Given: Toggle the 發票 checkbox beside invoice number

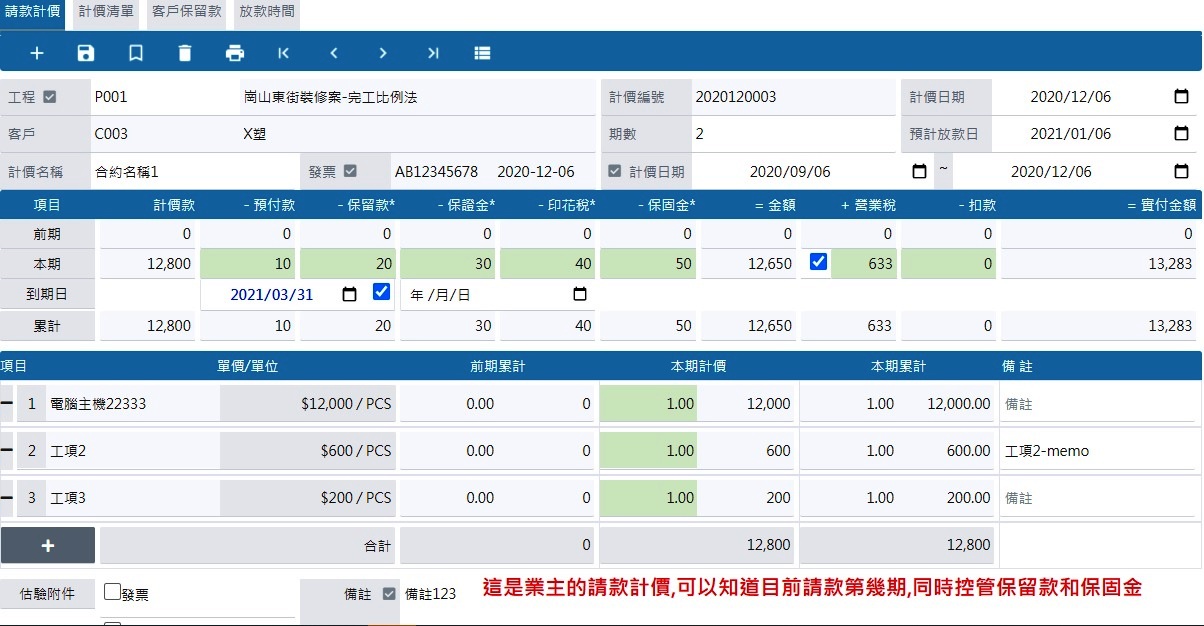Looking at the screenshot, I should [350, 171].
